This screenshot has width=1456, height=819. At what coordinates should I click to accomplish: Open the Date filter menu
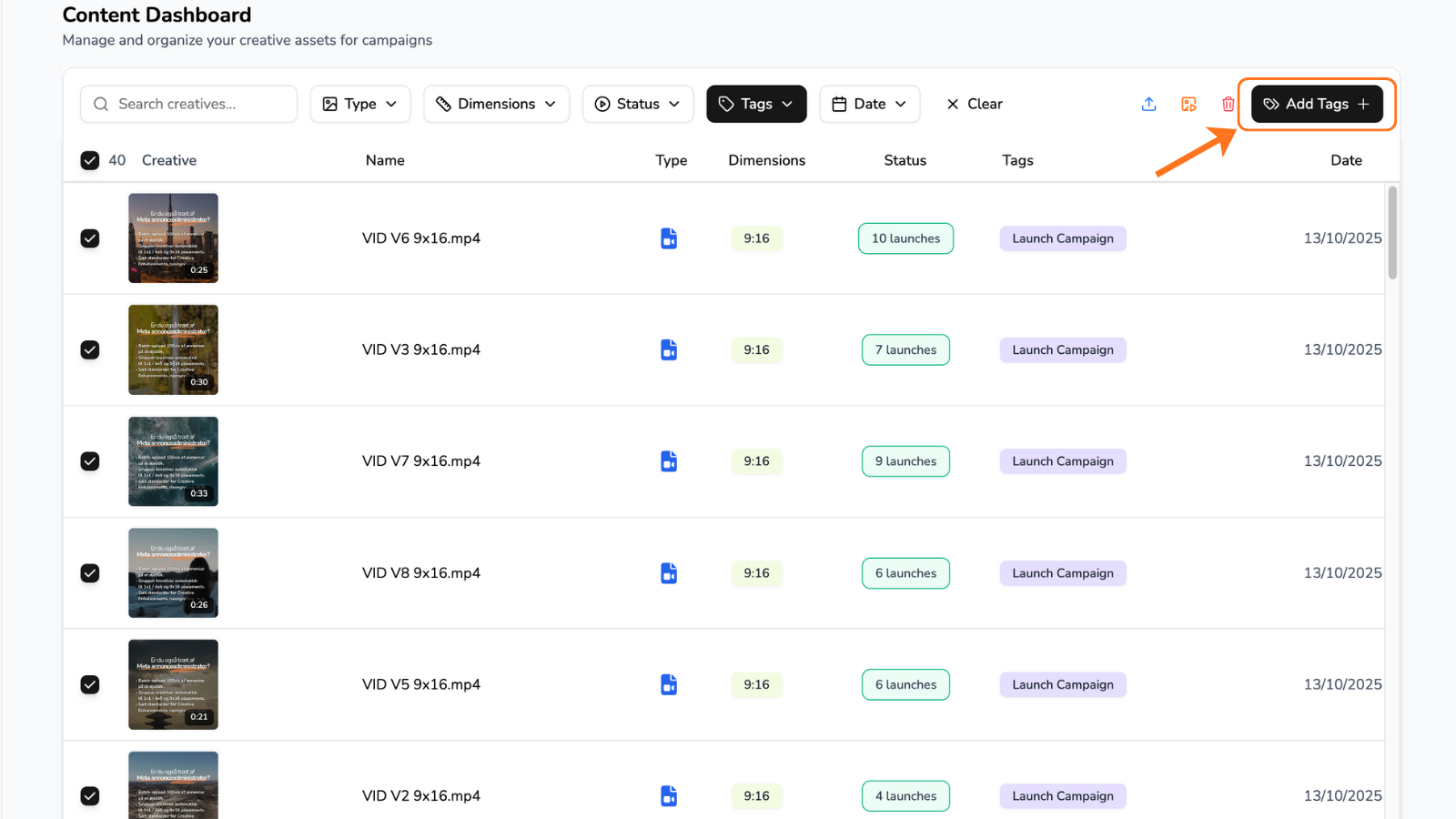coord(869,104)
